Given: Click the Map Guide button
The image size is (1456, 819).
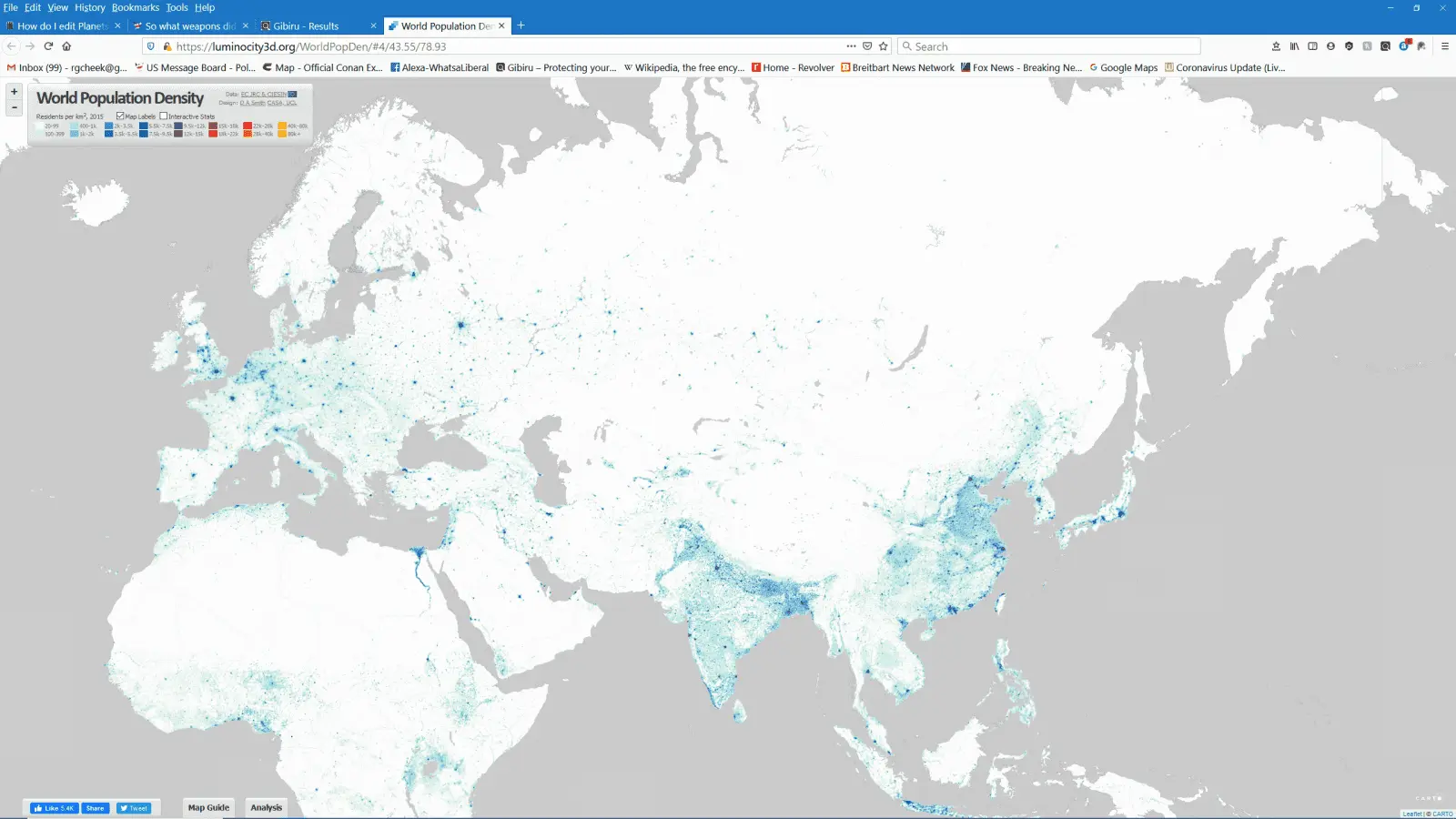Looking at the screenshot, I should 208,807.
